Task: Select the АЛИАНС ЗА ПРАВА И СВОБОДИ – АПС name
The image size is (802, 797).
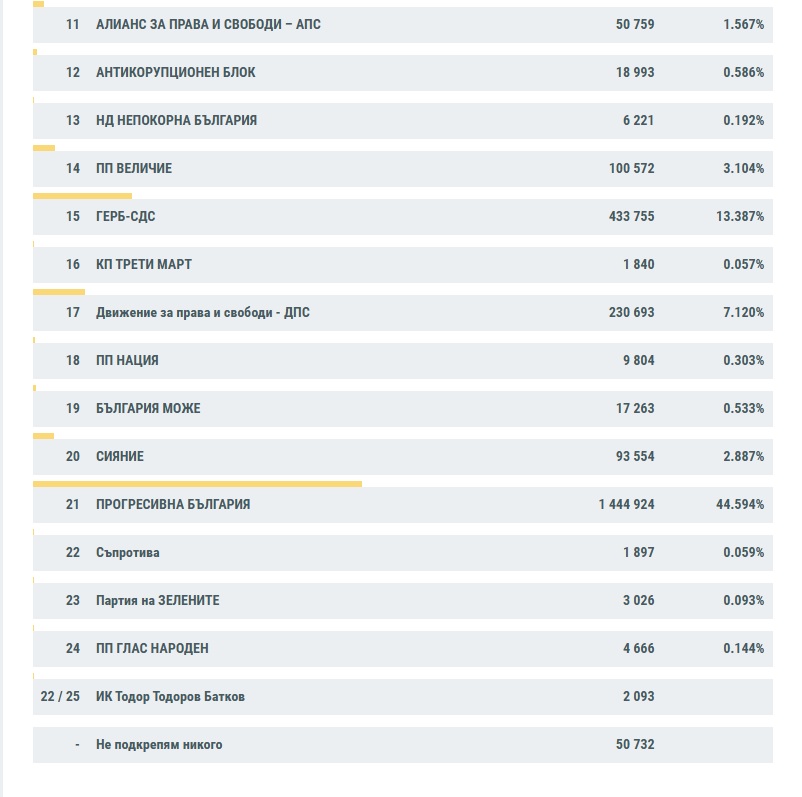Action: [x=208, y=25]
